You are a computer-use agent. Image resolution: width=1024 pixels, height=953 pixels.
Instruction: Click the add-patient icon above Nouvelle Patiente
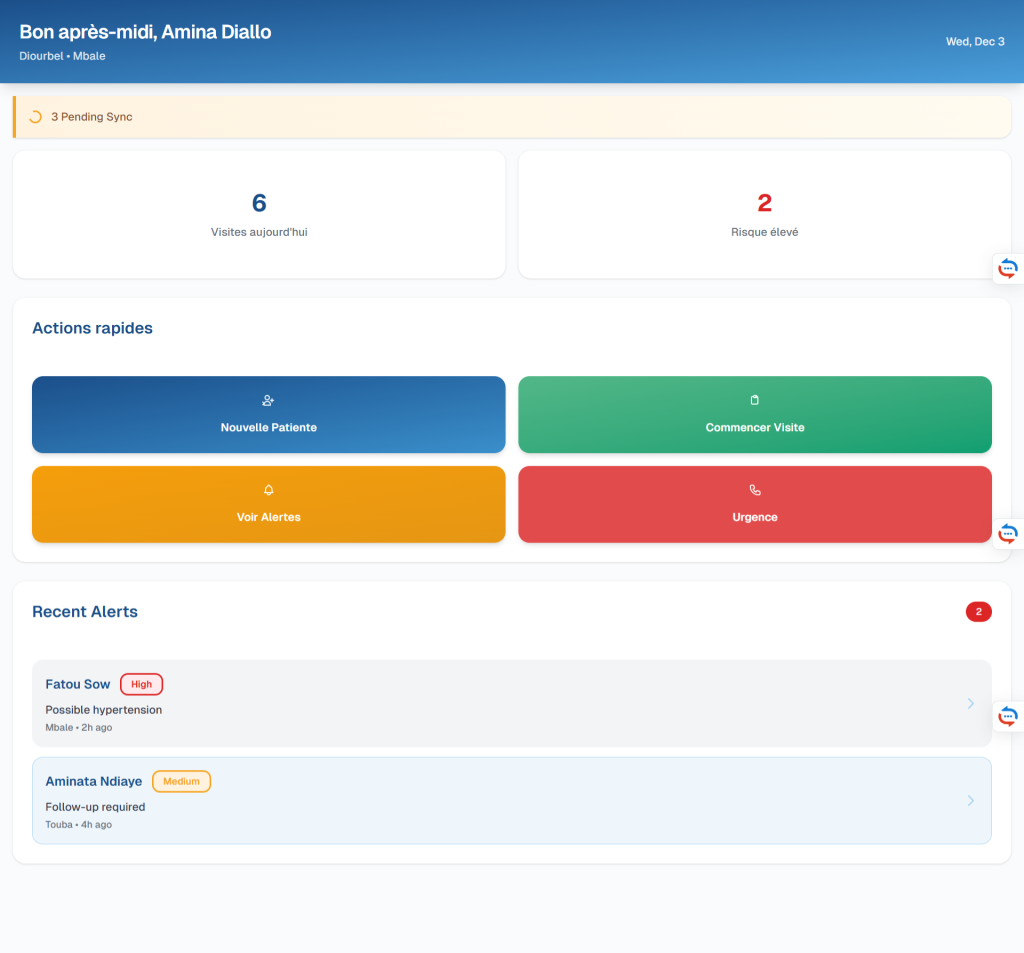pyautogui.click(x=268, y=401)
